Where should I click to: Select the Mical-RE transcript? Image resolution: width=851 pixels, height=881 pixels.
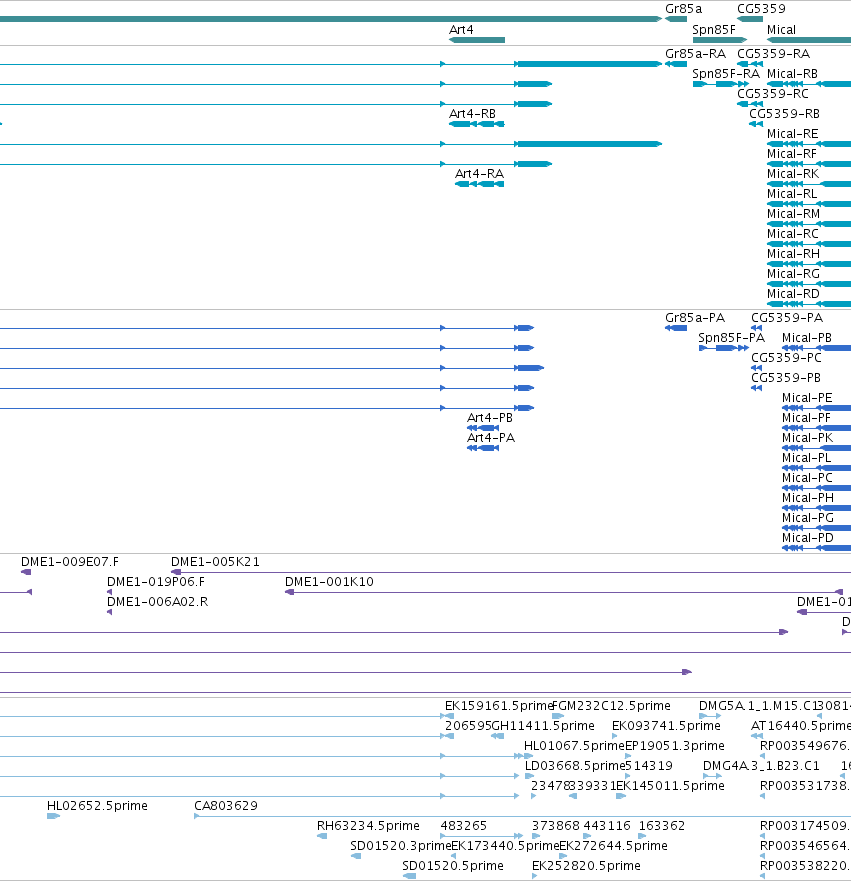click(809, 144)
